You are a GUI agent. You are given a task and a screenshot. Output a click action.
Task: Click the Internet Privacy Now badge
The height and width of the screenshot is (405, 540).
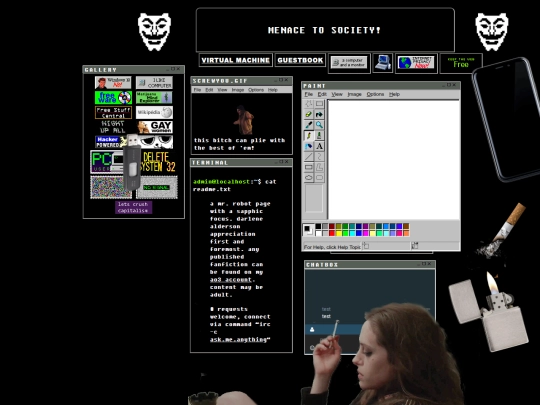[416, 63]
